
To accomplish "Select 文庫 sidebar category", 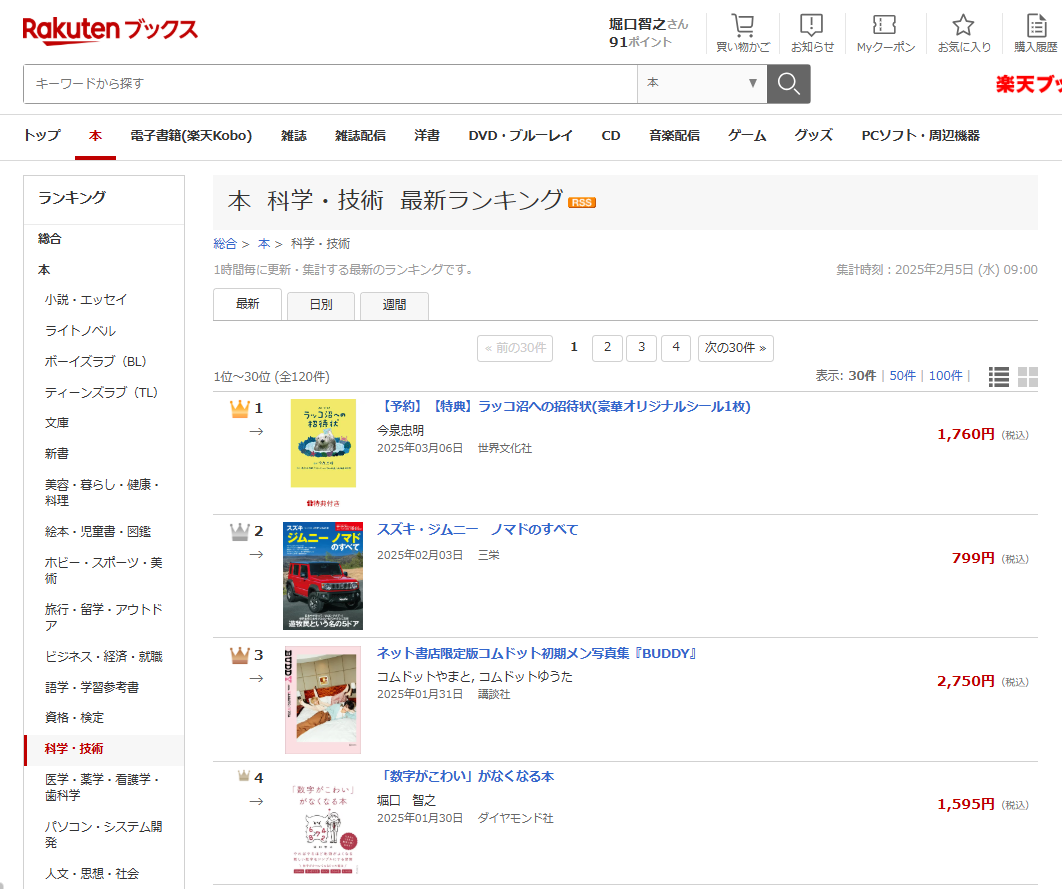I will tap(57, 423).
